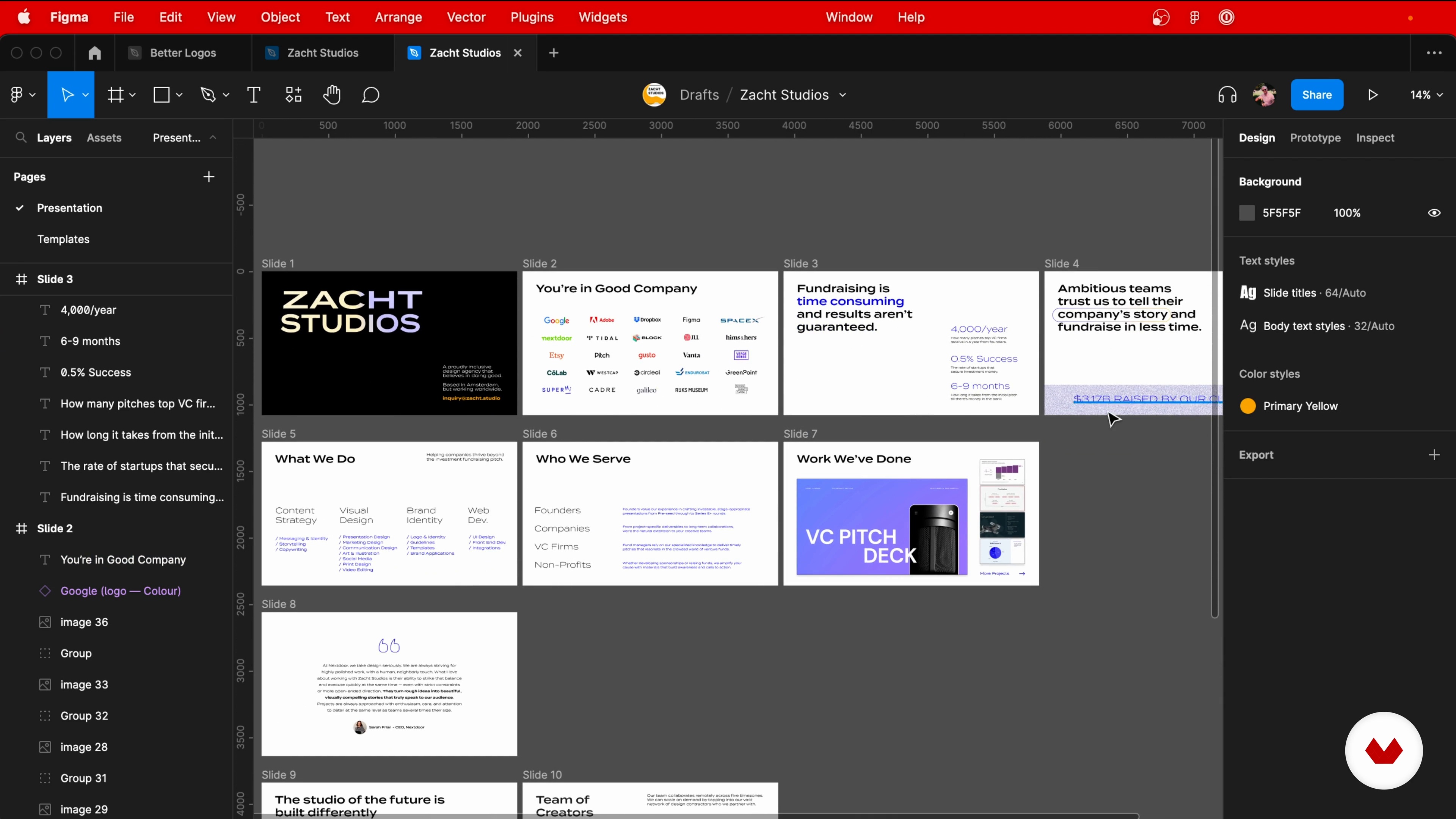
Task: Open the Resources components tool
Action: click(293, 95)
